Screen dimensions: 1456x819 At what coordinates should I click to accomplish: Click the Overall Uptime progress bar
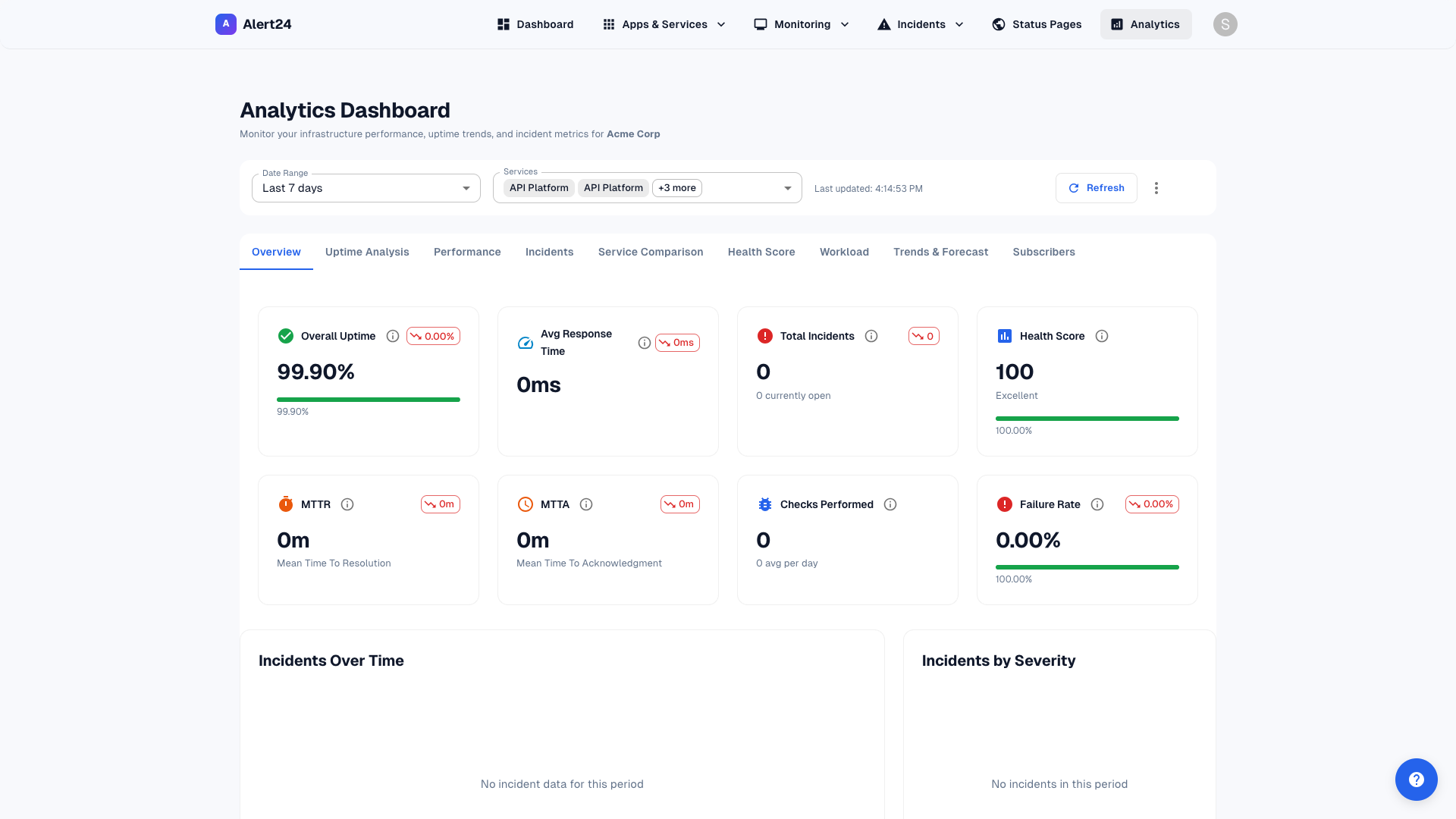[x=369, y=399]
